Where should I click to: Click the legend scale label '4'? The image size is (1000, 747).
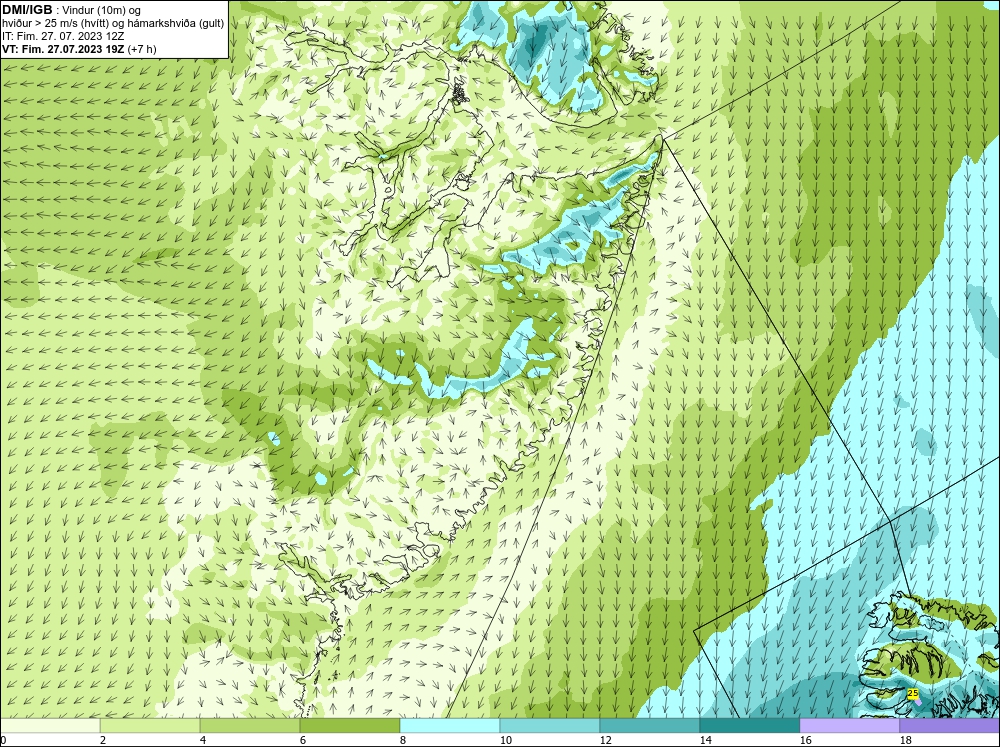point(203,740)
